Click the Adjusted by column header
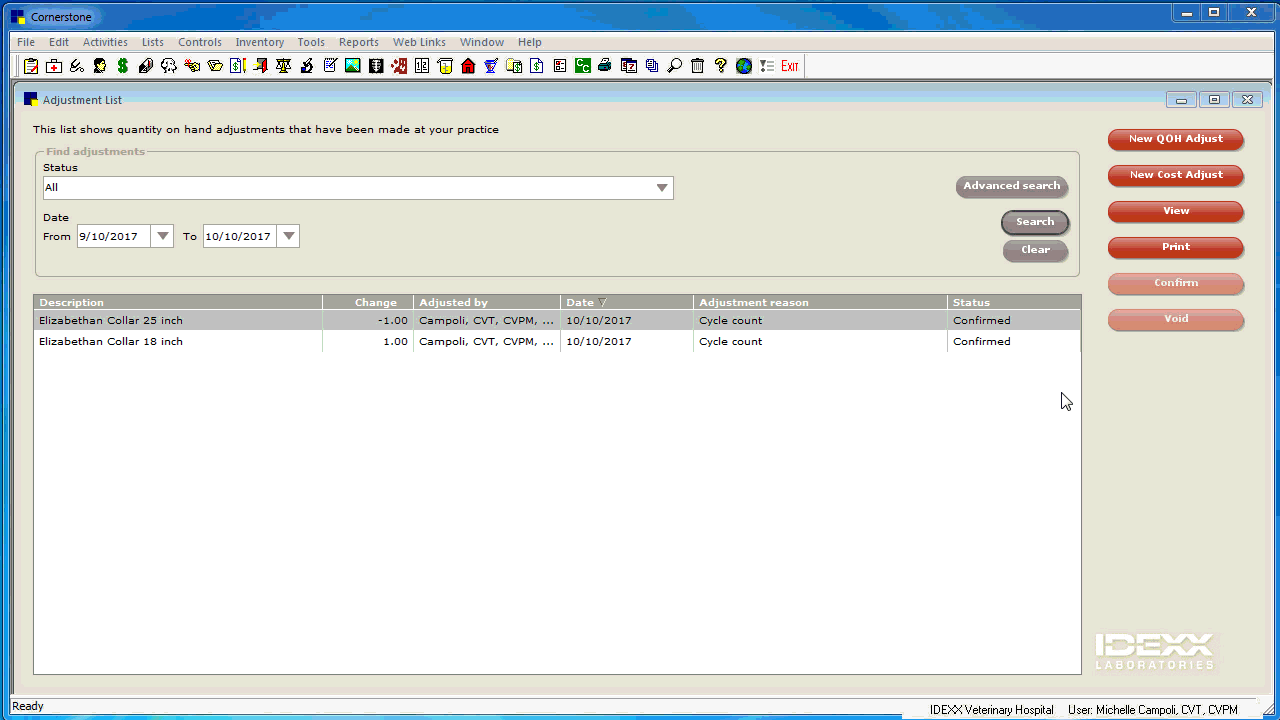 tap(487, 302)
